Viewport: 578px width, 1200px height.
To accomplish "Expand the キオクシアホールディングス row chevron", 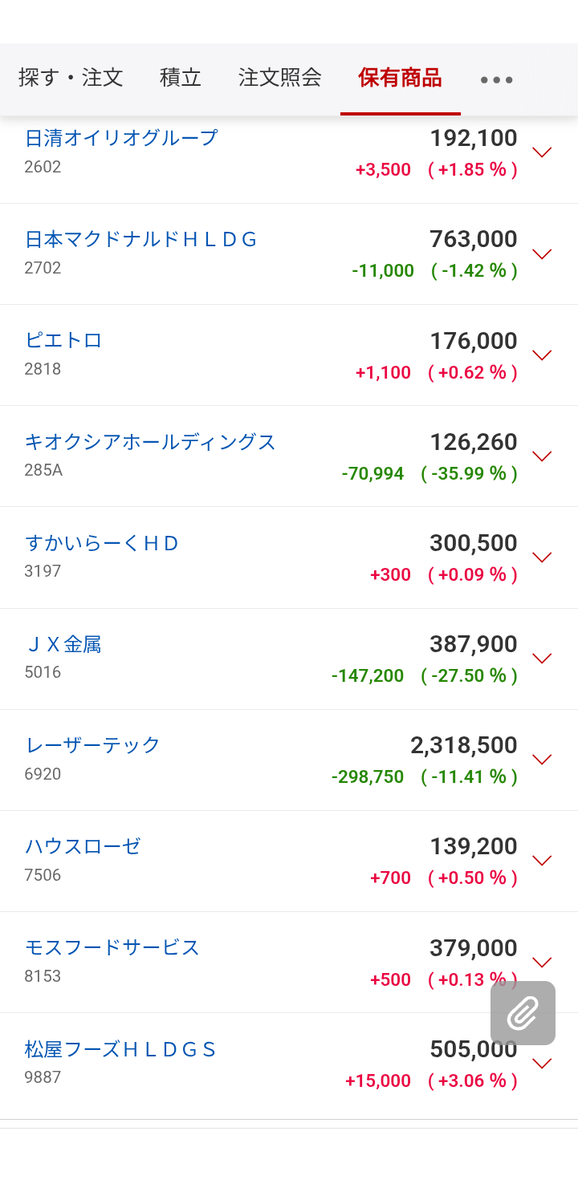I will click(542, 456).
